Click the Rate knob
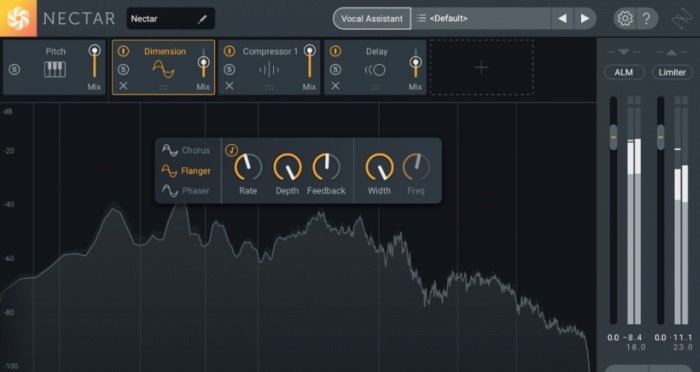Image resolution: width=700 pixels, height=372 pixels. pyautogui.click(x=248, y=167)
